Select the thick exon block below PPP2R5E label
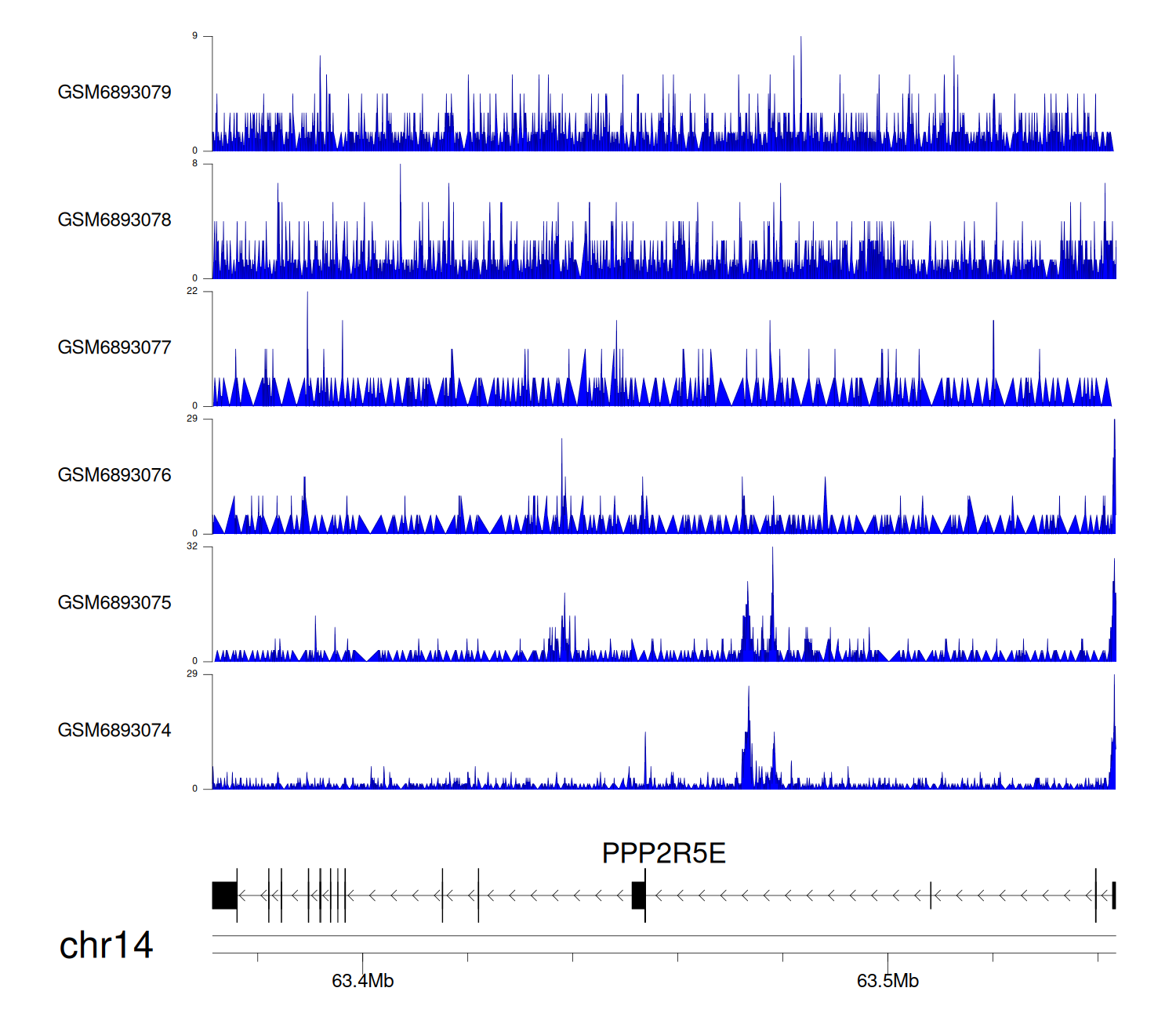This screenshot has width=1176, height=1035. pyautogui.click(x=638, y=895)
